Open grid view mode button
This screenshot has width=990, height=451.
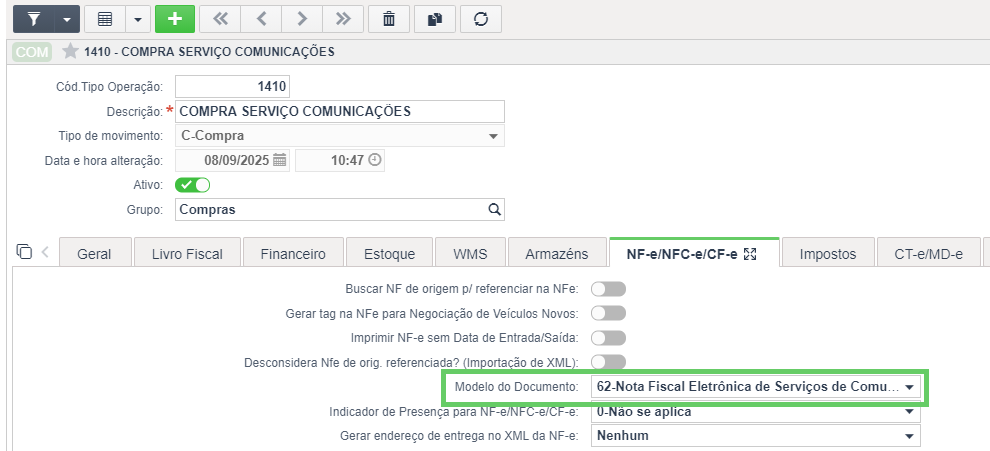[x=105, y=19]
